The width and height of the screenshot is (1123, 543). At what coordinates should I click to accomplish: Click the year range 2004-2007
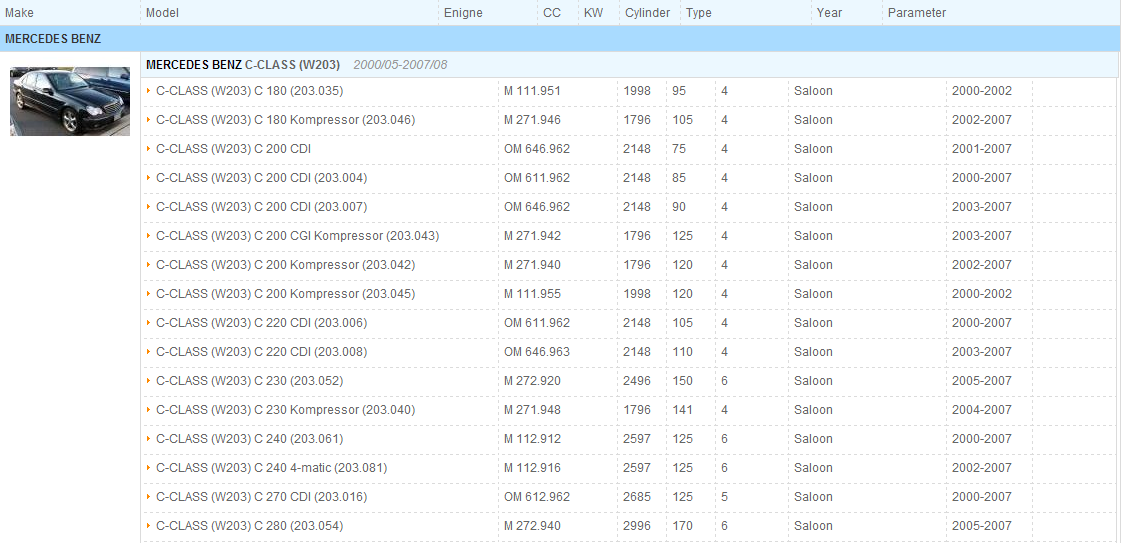click(982, 410)
